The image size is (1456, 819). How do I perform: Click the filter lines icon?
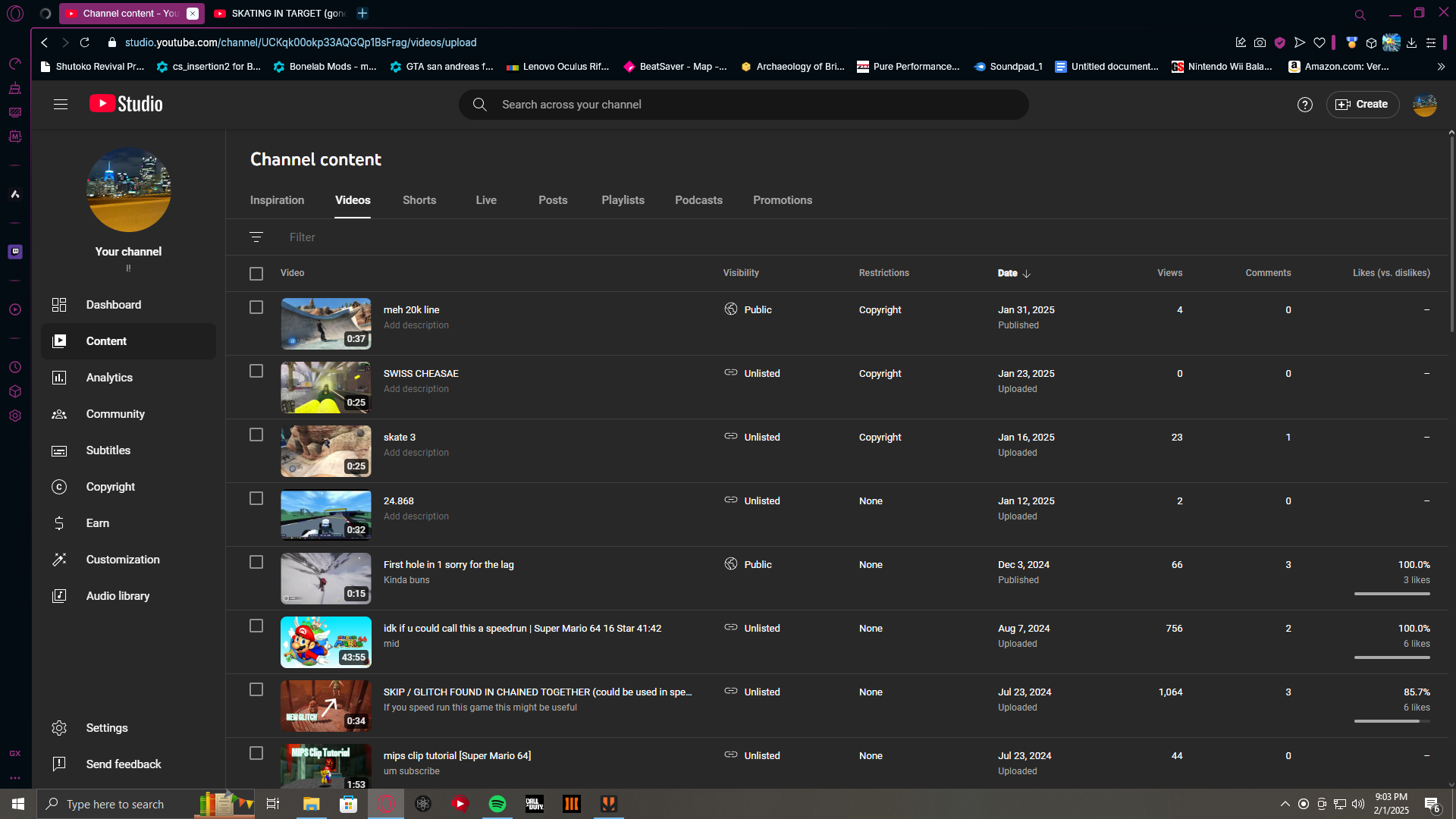pos(256,237)
